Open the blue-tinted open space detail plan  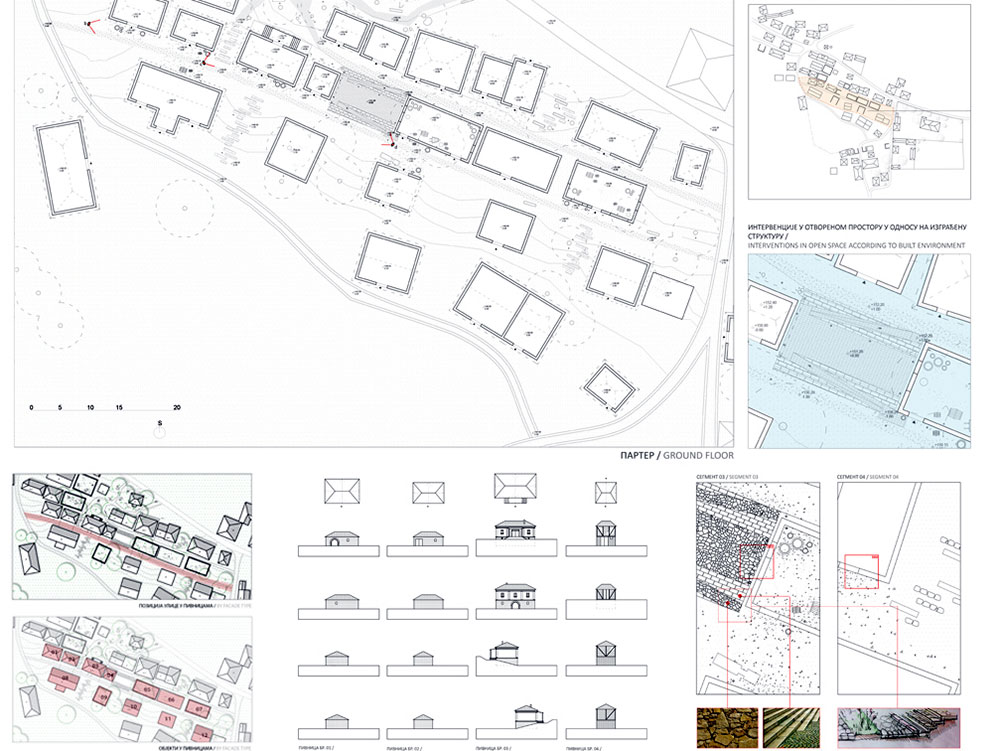859,351
